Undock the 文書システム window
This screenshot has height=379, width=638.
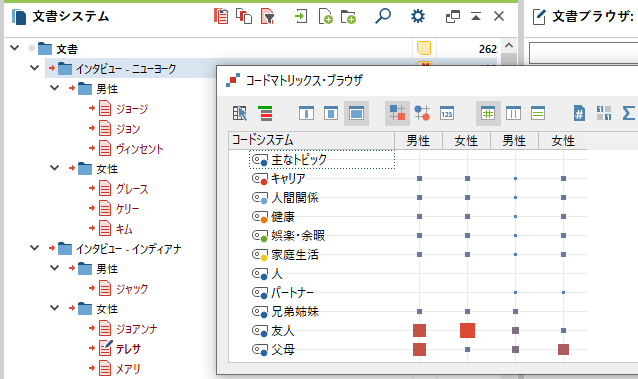point(452,17)
